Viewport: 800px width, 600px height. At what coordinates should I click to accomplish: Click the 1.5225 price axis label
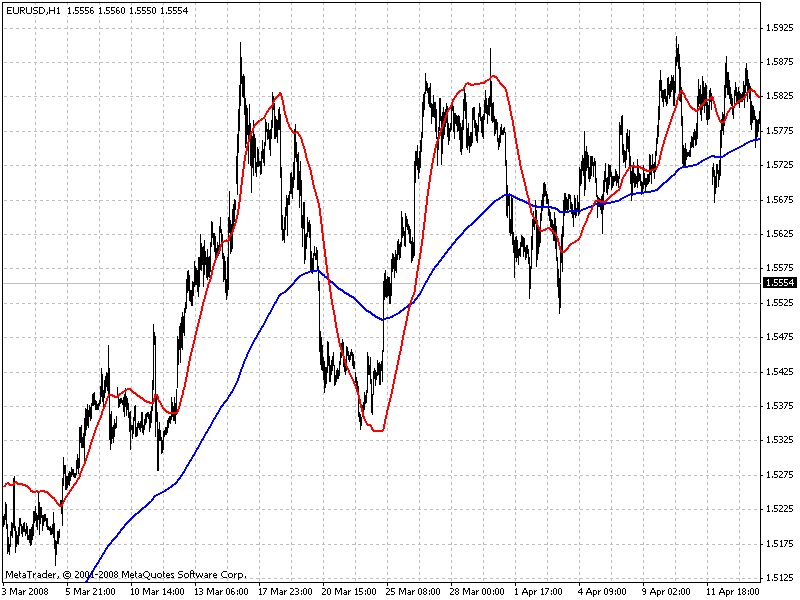coord(780,509)
